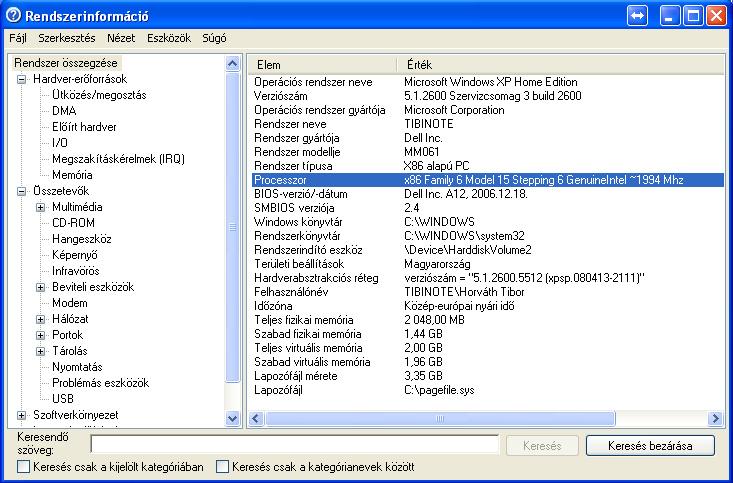Enable search only in selected category
The image size is (733, 483).
point(23,467)
